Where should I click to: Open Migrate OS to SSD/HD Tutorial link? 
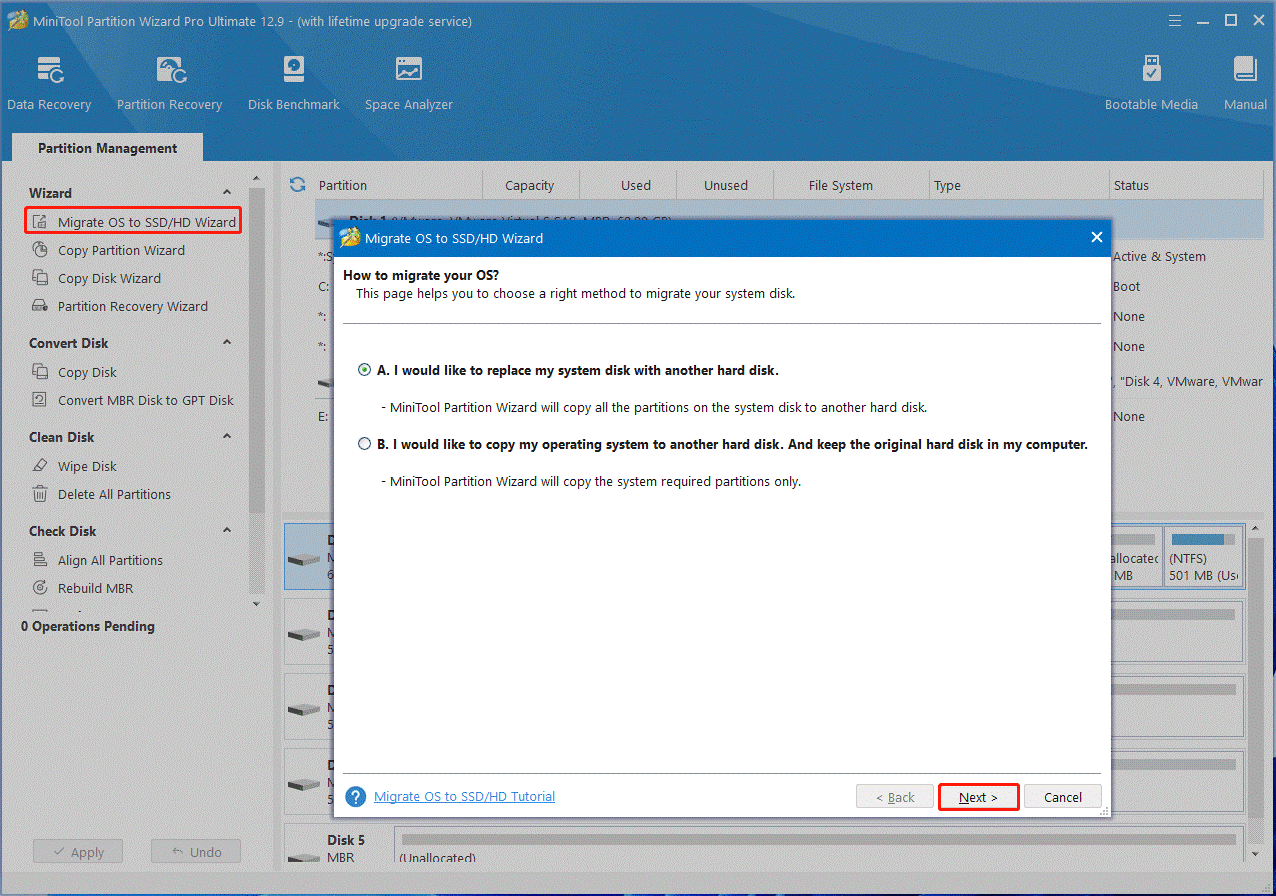click(x=464, y=797)
